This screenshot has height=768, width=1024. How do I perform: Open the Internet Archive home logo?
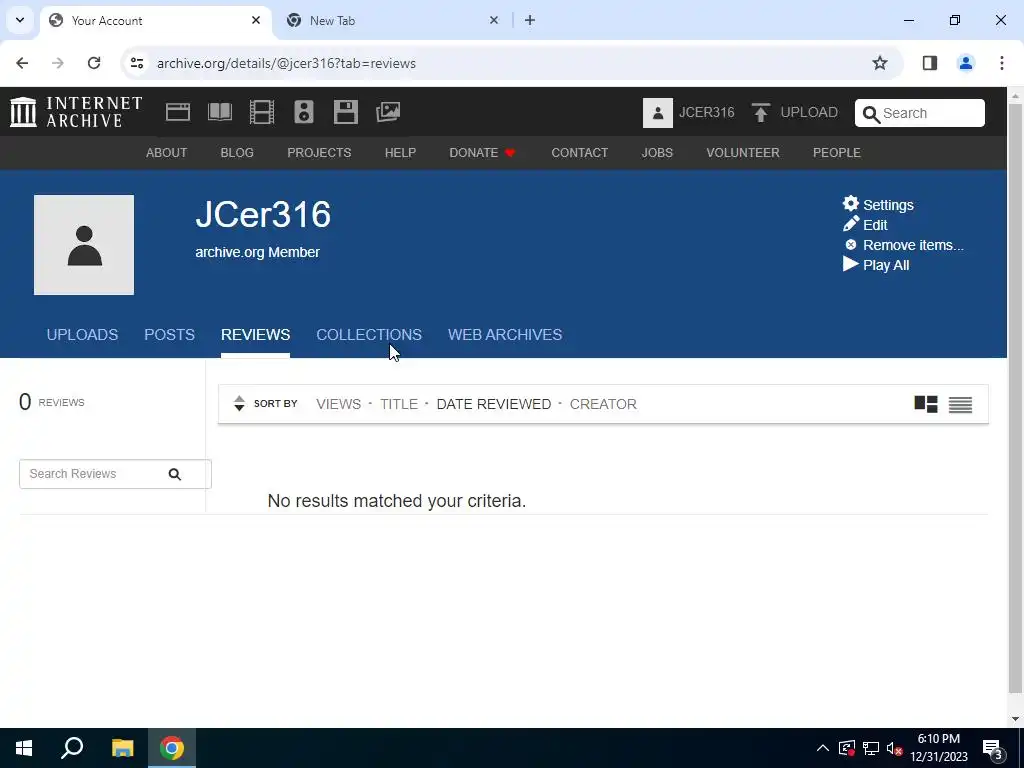click(x=76, y=112)
